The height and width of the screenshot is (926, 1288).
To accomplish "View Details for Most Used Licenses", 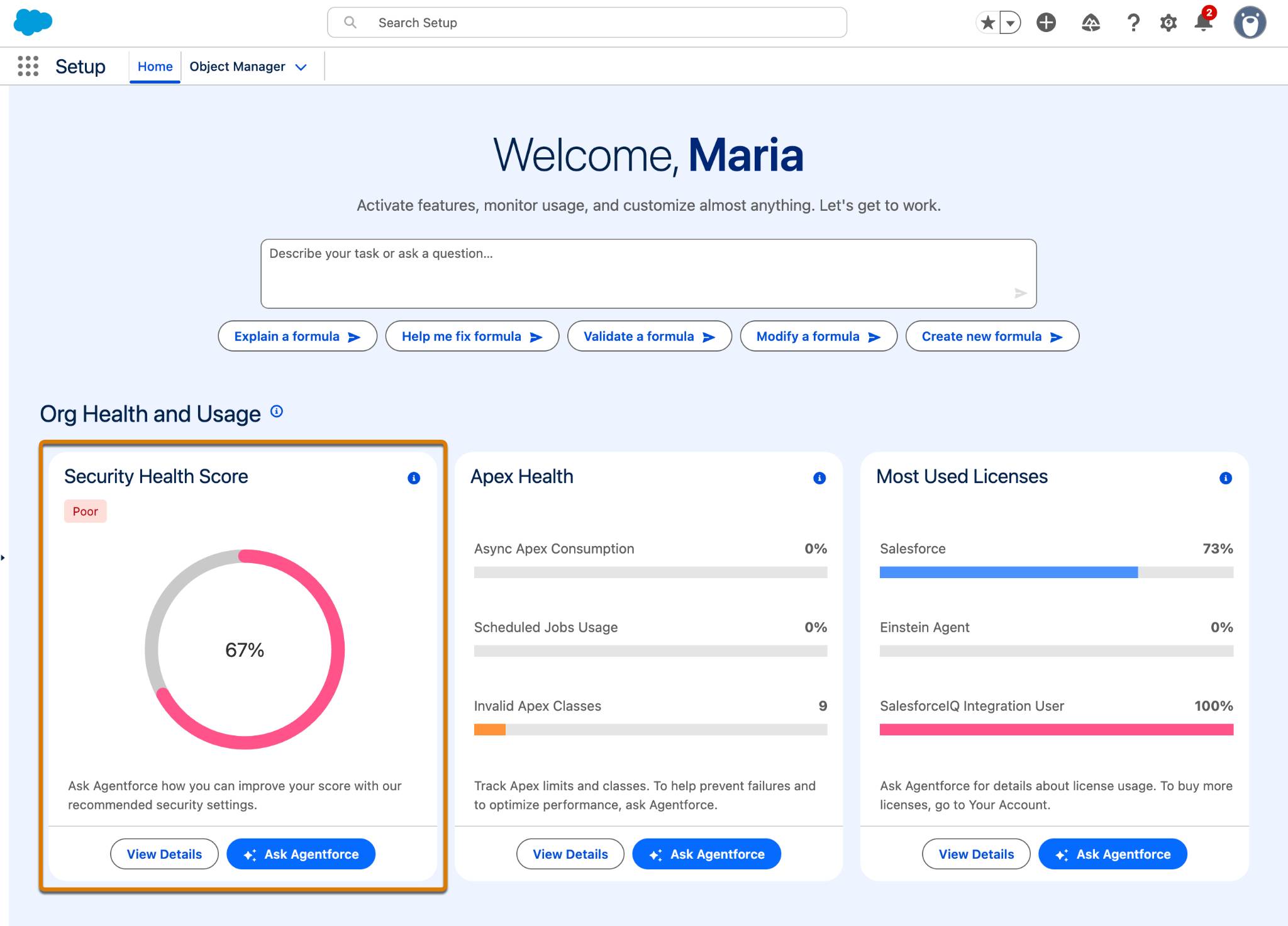I will pyautogui.click(x=976, y=854).
